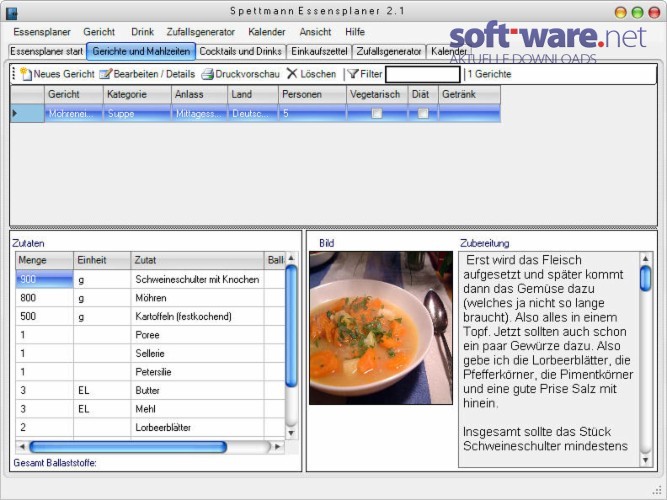
Task: Click Einheit column header in Zutaten
Action: pyautogui.click(x=102, y=260)
